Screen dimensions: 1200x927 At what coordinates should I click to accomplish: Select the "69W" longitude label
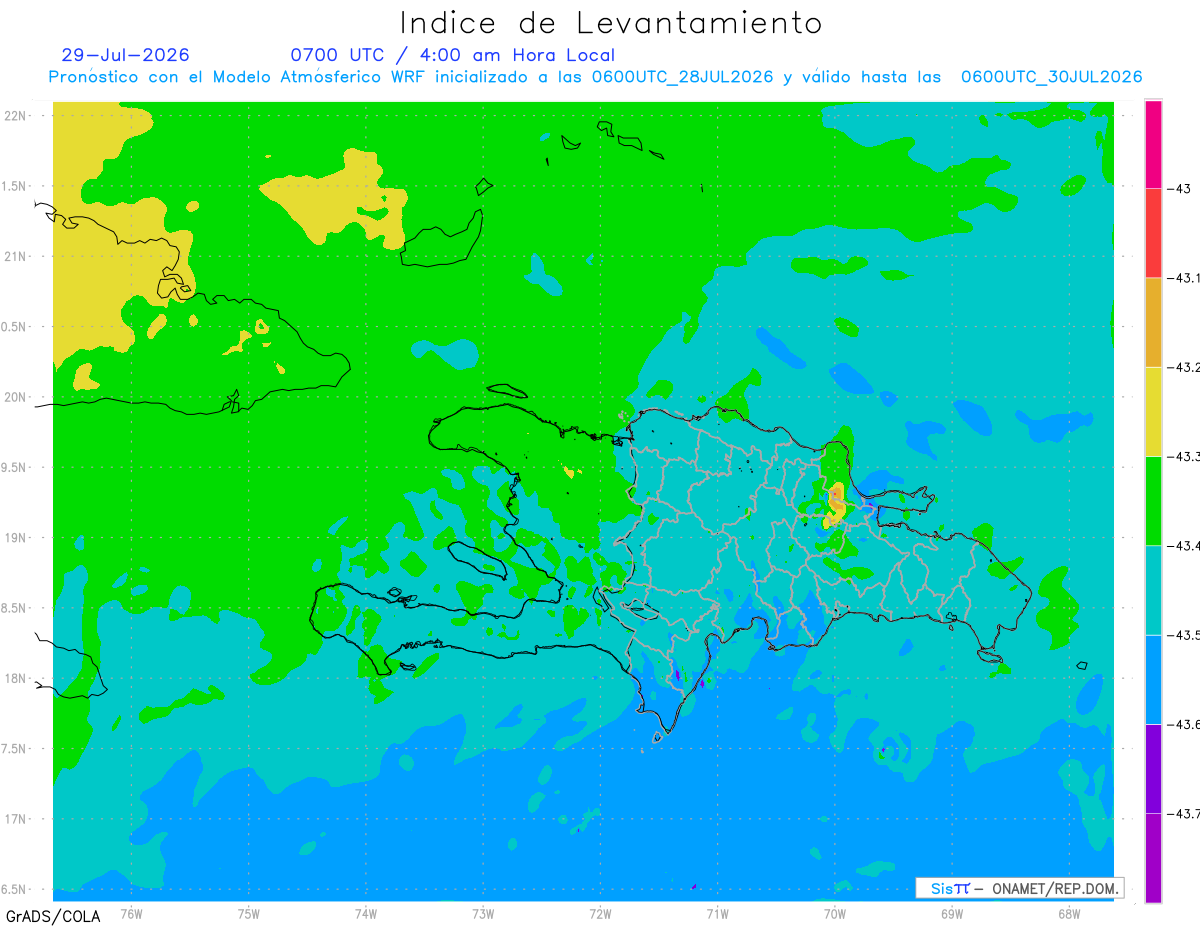coord(951,913)
